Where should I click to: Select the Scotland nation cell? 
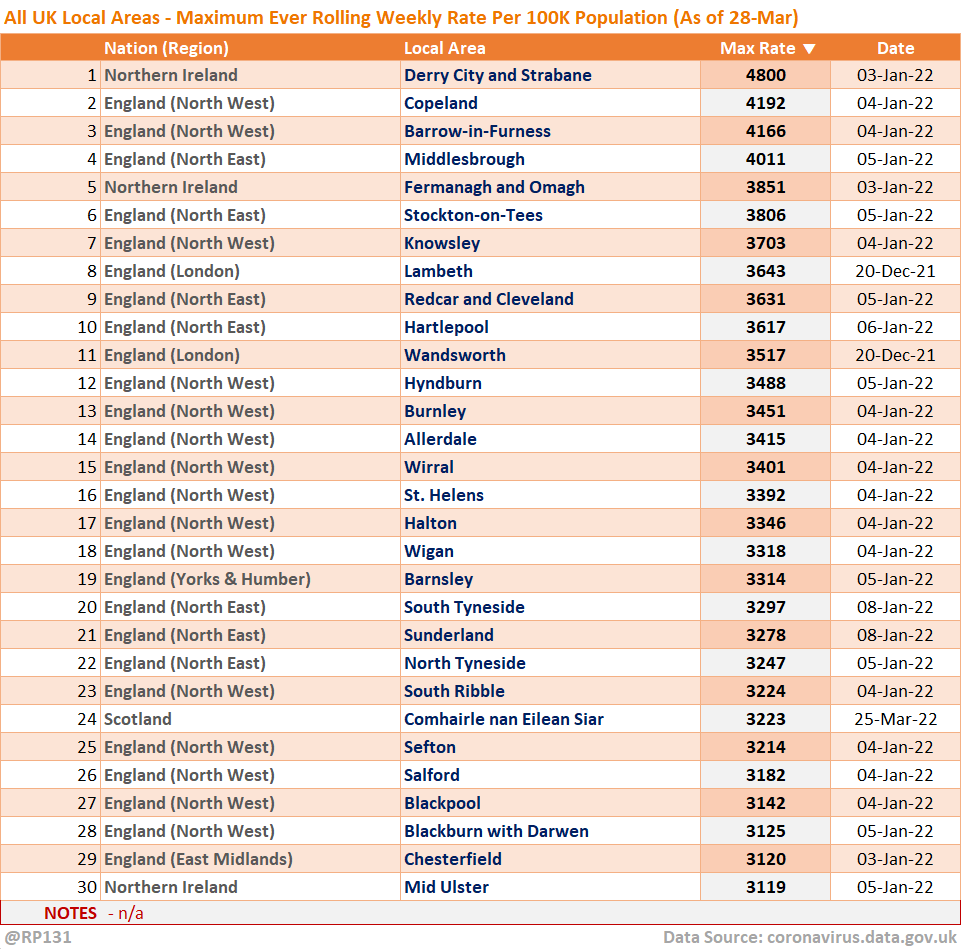138,719
